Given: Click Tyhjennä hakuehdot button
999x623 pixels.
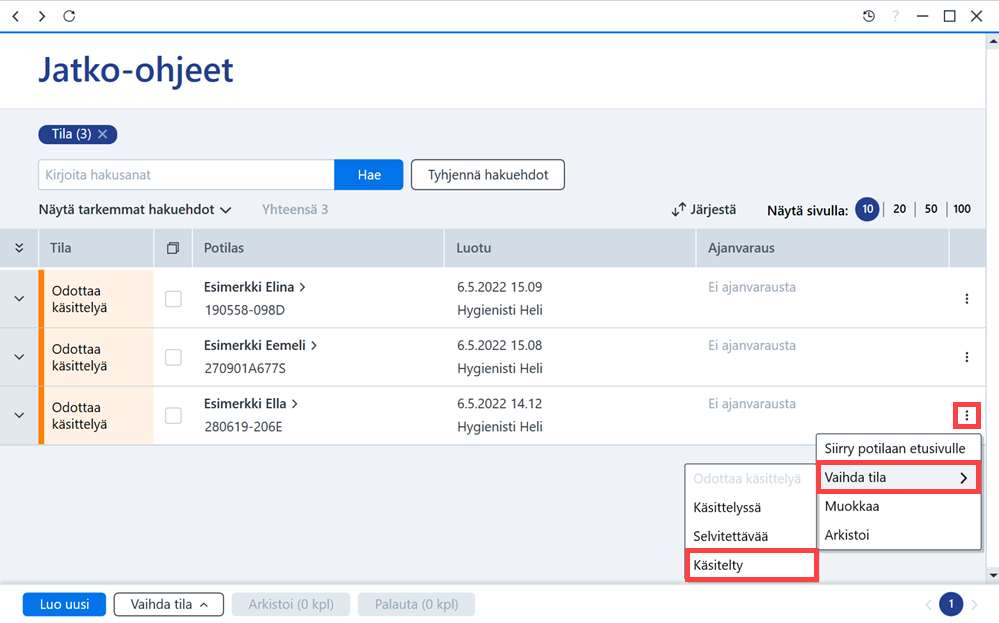Looking at the screenshot, I should [x=488, y=175].
